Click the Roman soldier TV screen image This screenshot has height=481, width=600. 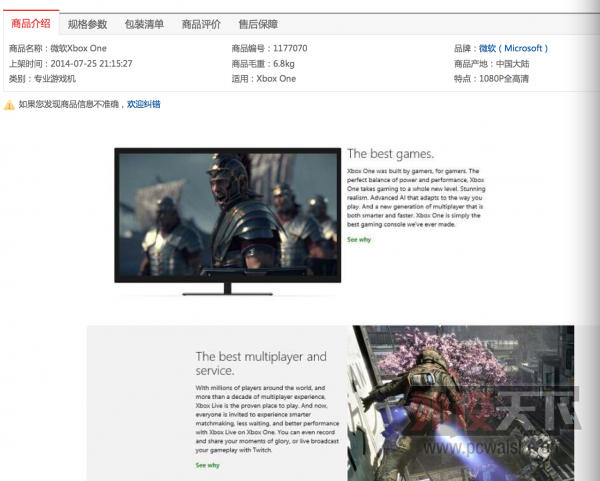(228, 221)
